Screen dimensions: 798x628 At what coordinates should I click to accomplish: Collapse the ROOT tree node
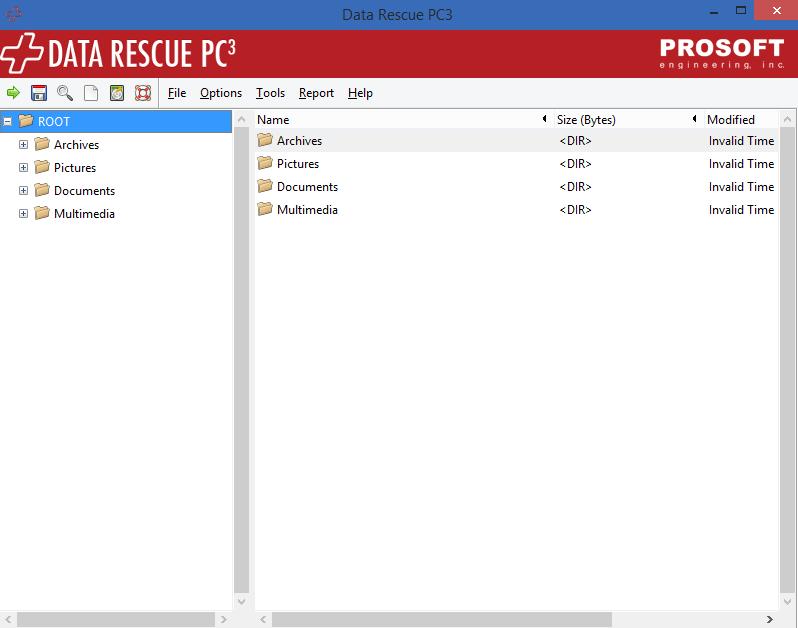coord(8,122)
